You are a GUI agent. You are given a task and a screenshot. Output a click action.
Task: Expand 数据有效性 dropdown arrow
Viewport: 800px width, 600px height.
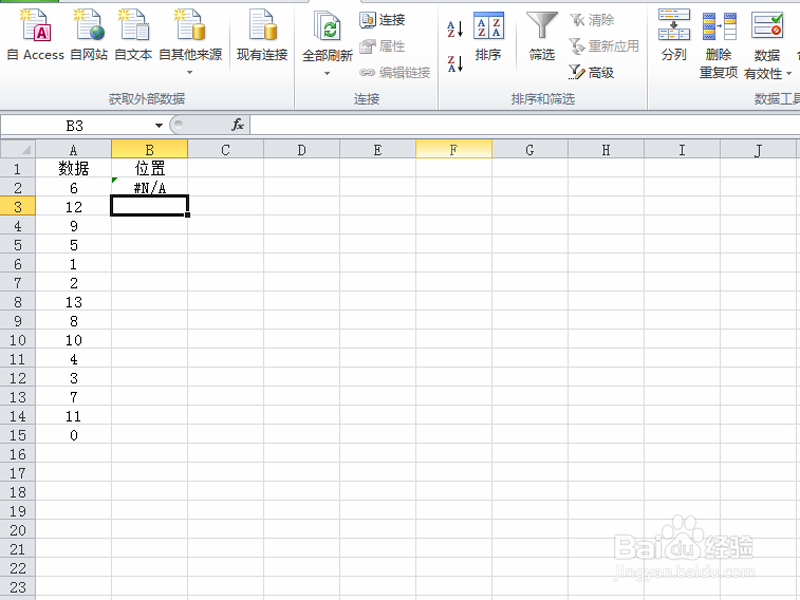pos(789,74)
